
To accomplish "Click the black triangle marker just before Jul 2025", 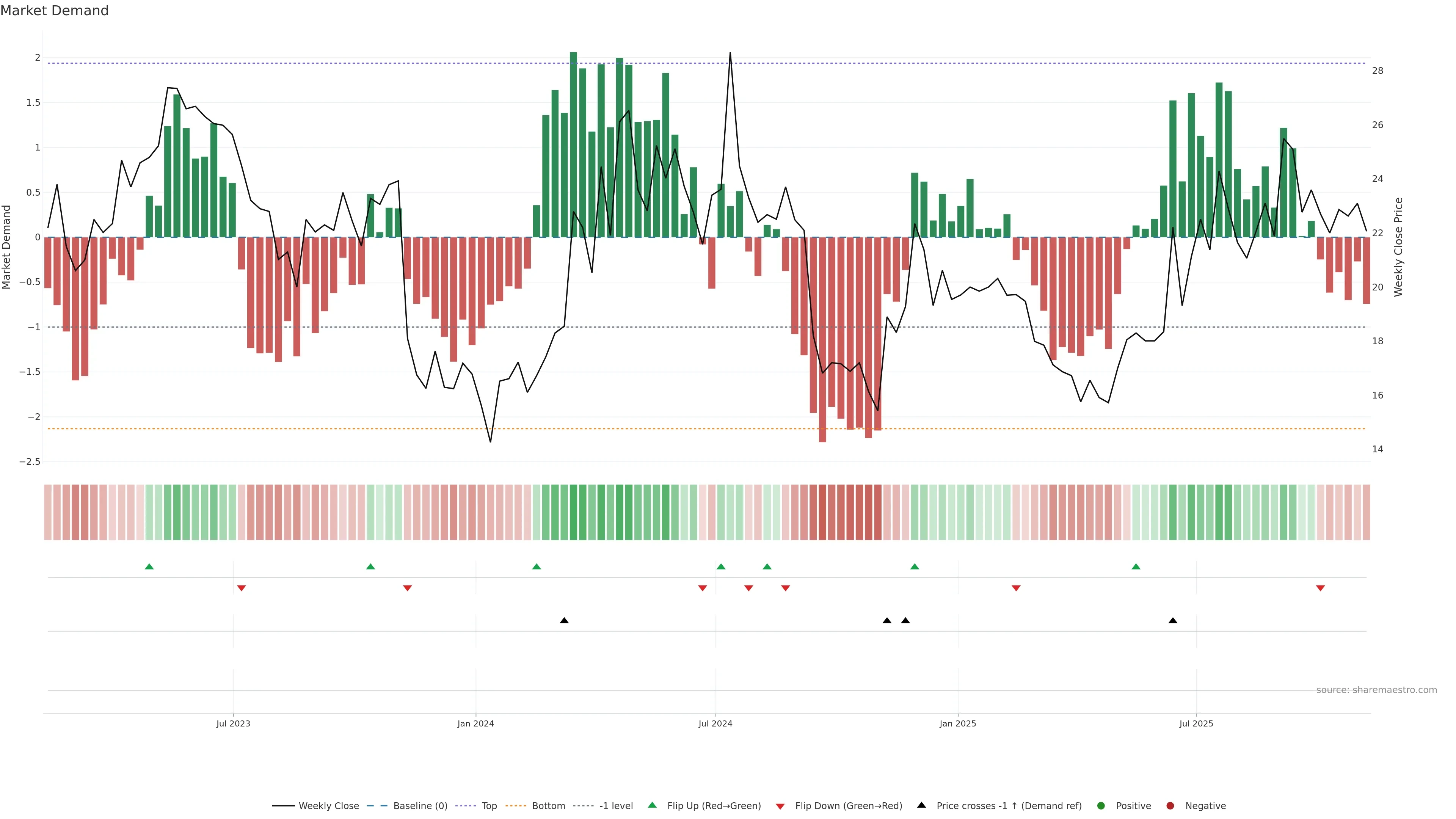I will click(1173, 621).
